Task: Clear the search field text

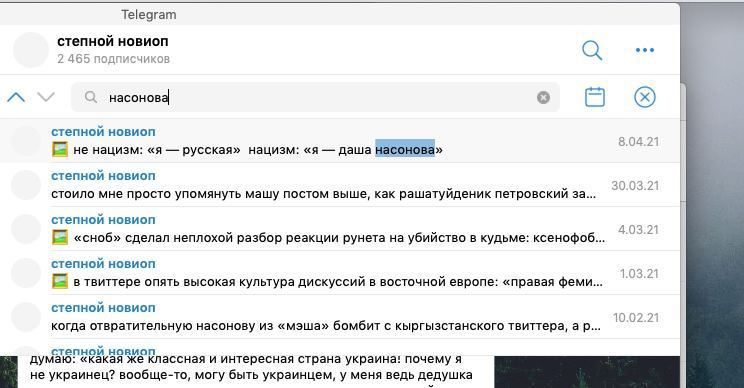Action: tap(543, 97)
